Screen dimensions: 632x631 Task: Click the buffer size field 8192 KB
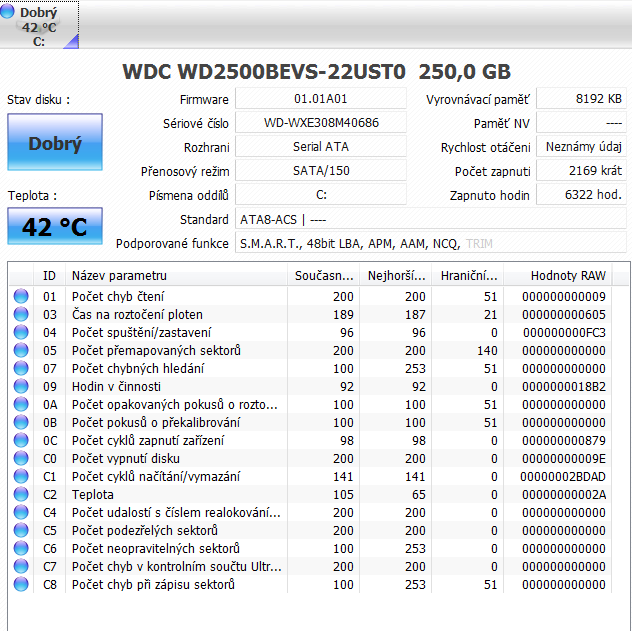coord(581,99)
